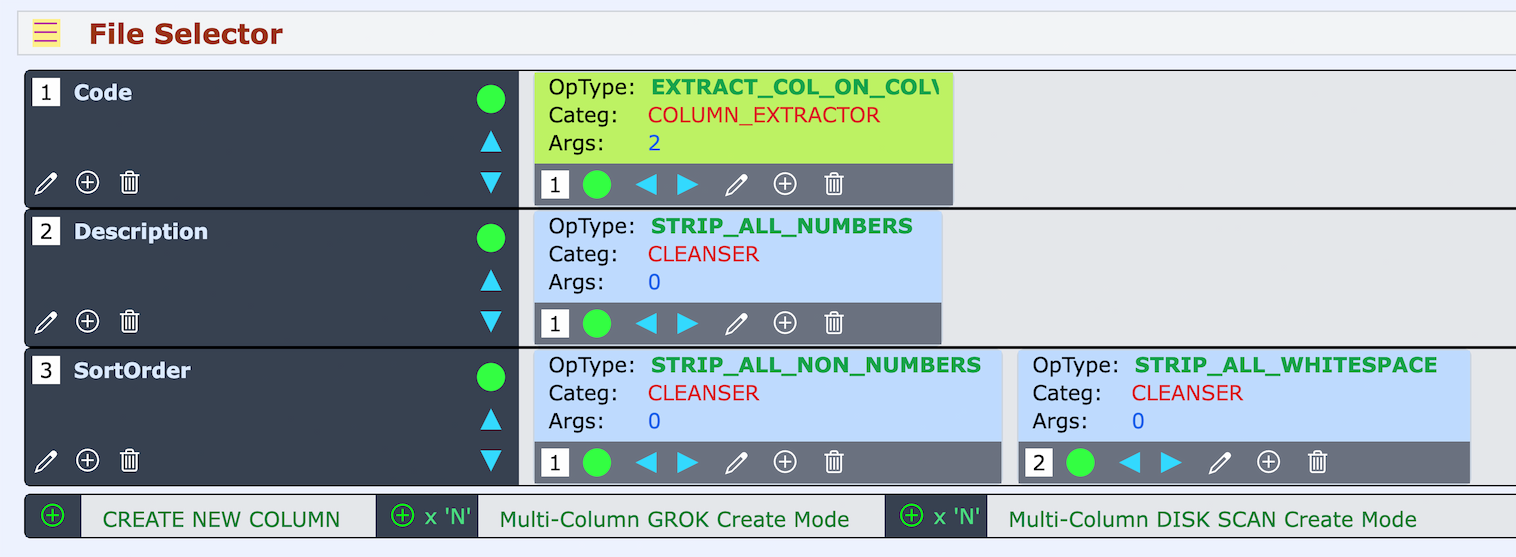Edit the EXTRACT_COL_ON_COL operation
Viewport: 1516px width, 557px height.
pyautogui.click(x=736, y=184)
